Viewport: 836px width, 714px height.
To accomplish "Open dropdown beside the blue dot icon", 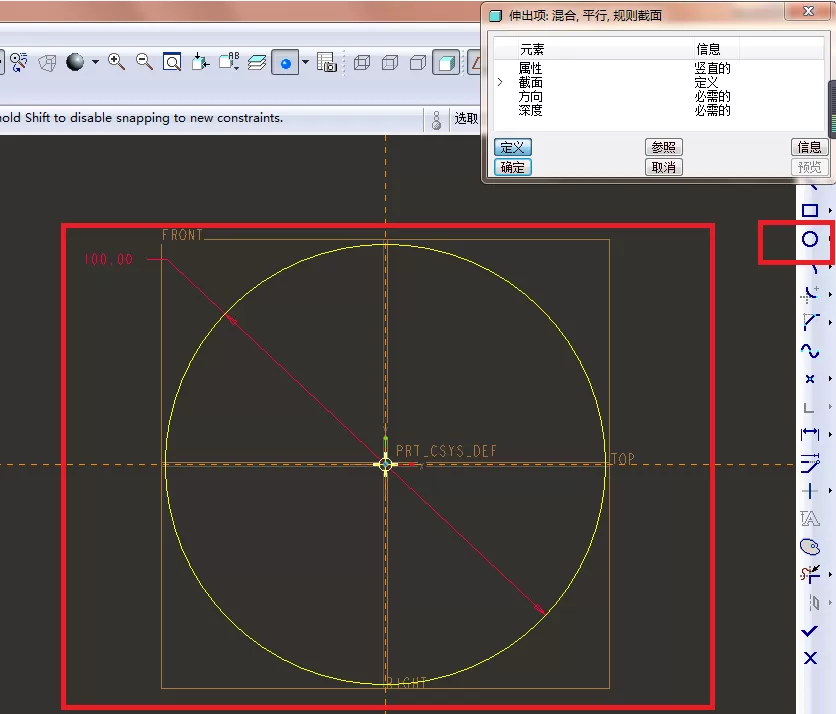I will [306, 62].
